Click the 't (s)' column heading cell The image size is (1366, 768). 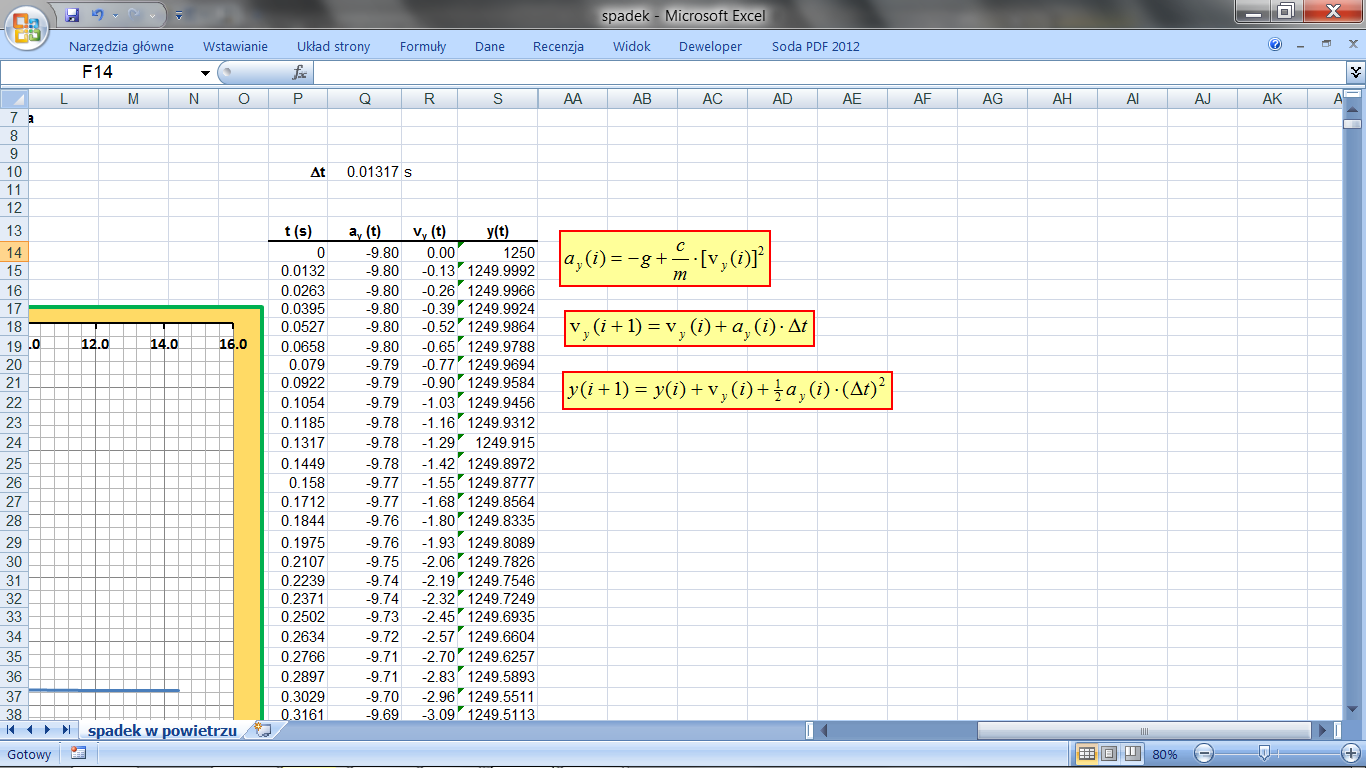coord(298,232)
